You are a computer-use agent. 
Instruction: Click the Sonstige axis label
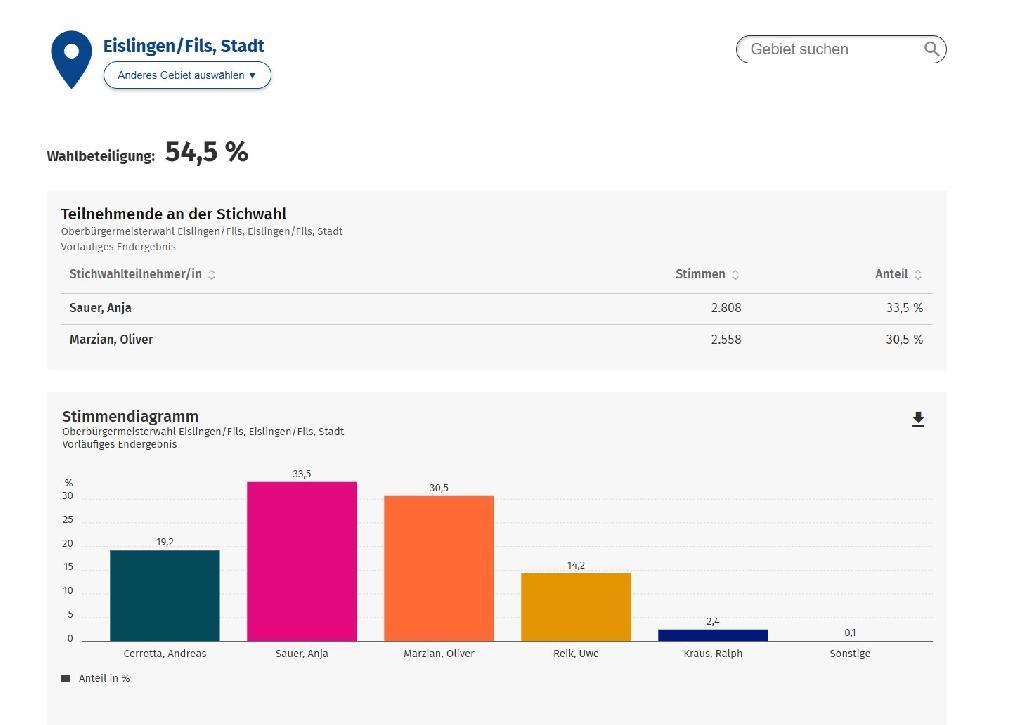coord(850,653)
